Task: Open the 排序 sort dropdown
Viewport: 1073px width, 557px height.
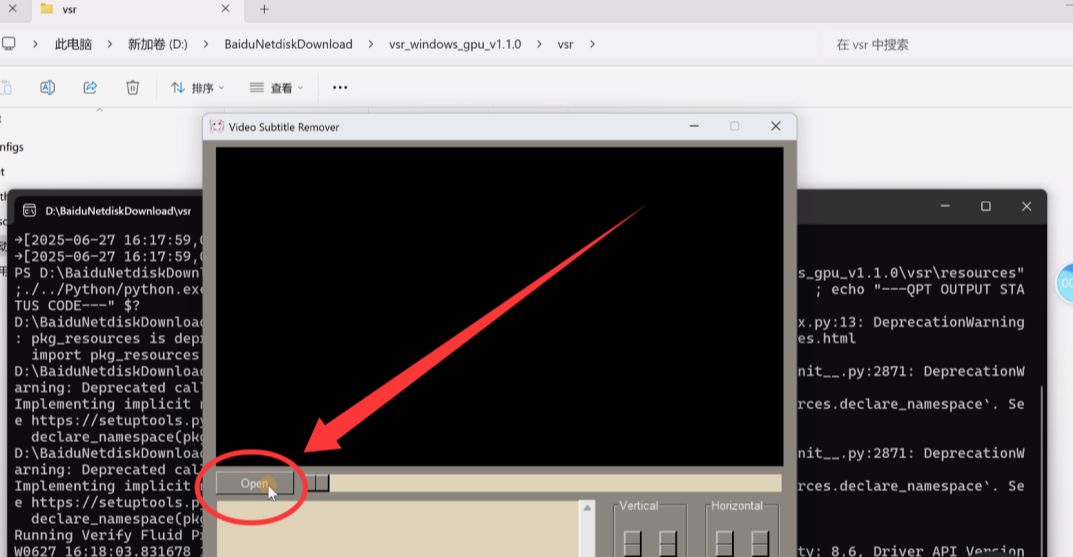Action: pyautogui.click(x=198, y=88)
